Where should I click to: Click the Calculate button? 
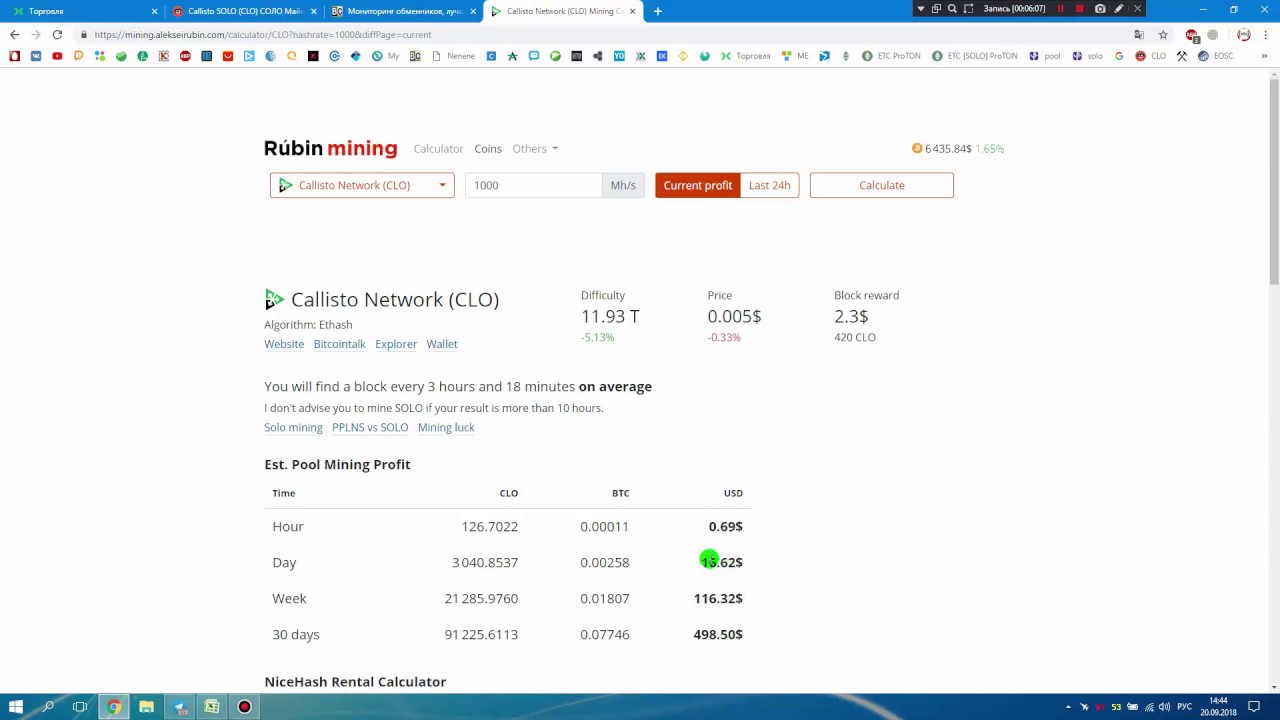click(x=881, y=185)
